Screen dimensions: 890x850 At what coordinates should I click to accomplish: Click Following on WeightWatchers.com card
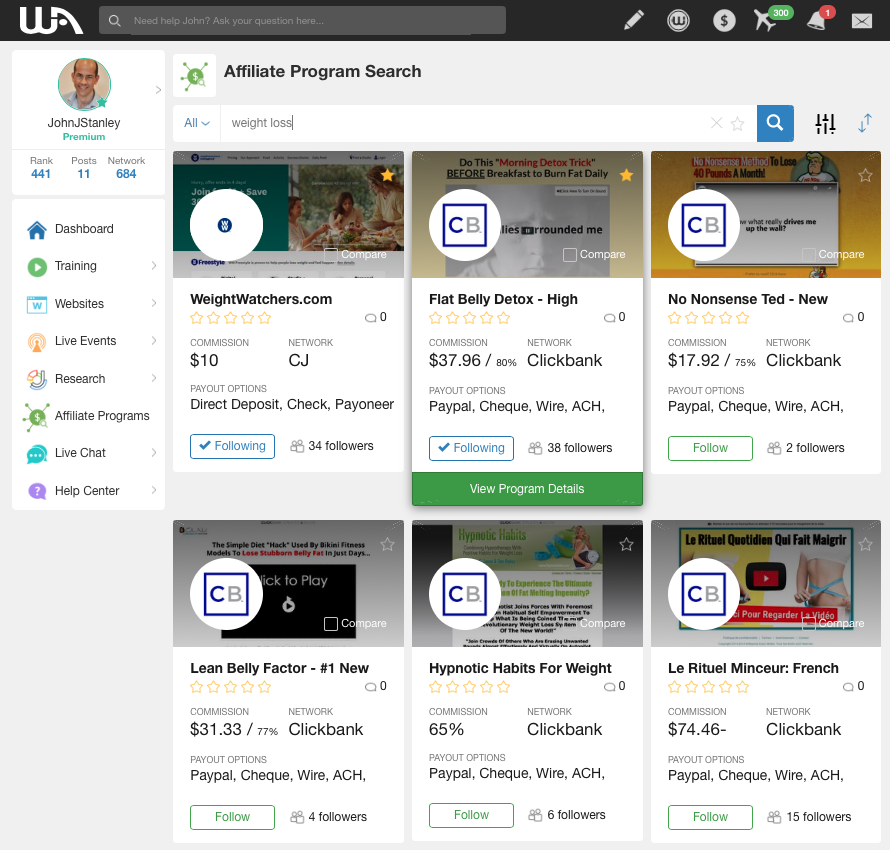tap(232, 446)
